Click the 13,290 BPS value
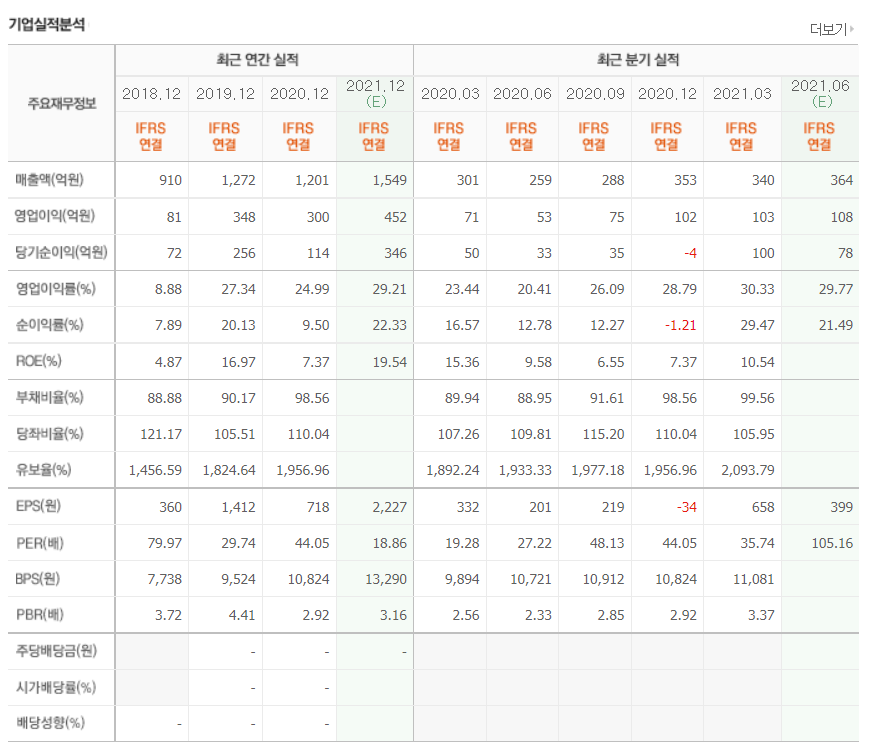This screenshot has width=878, height=744. pyautogui.click(x=386, y=579)
